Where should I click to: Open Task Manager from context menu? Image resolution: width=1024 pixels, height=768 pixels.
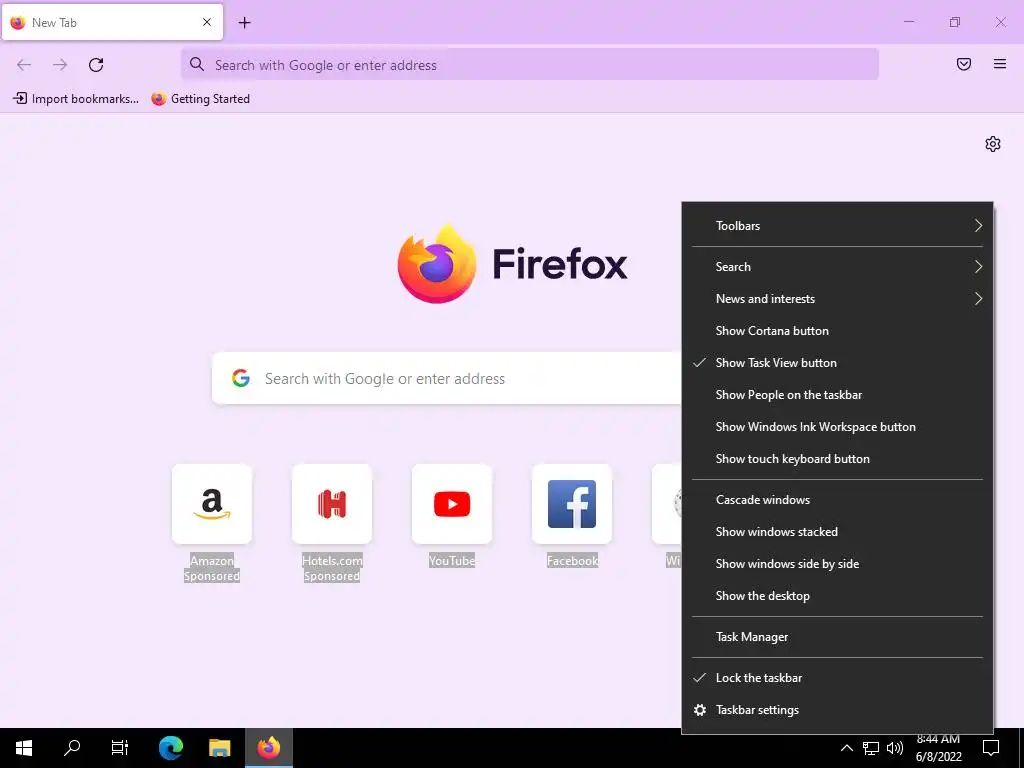[837, 637]
